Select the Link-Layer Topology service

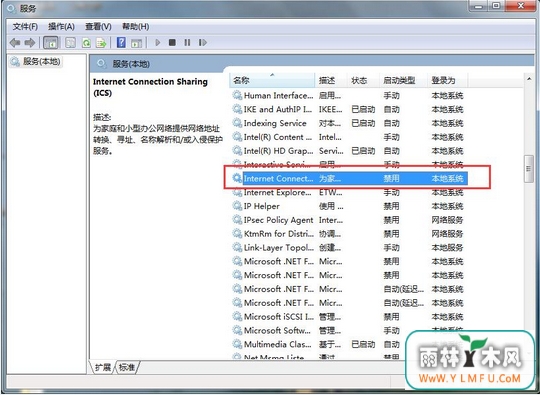pos(349,248)
